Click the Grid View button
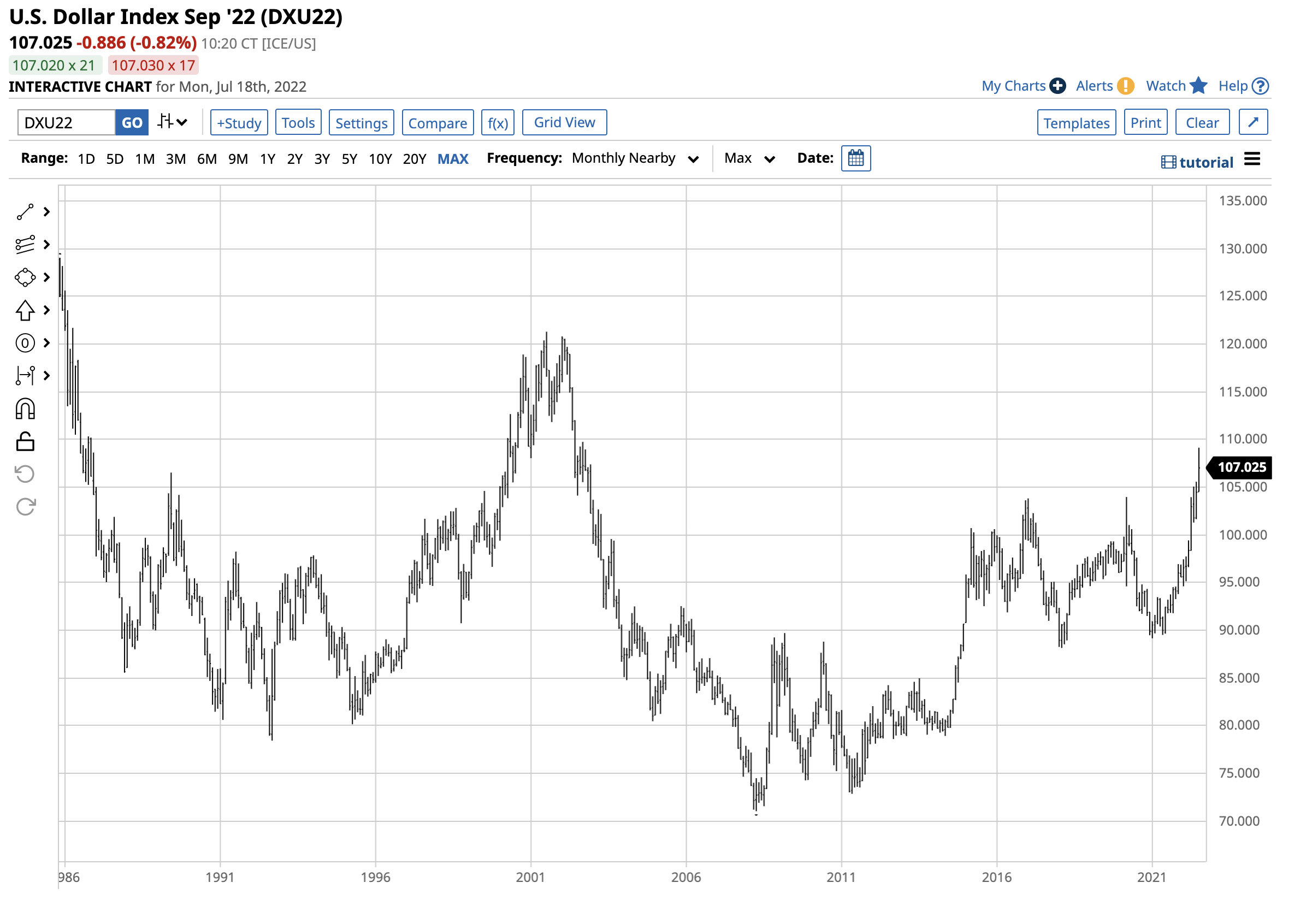Screen dimensions: 1312x924 tap(564, 122)
